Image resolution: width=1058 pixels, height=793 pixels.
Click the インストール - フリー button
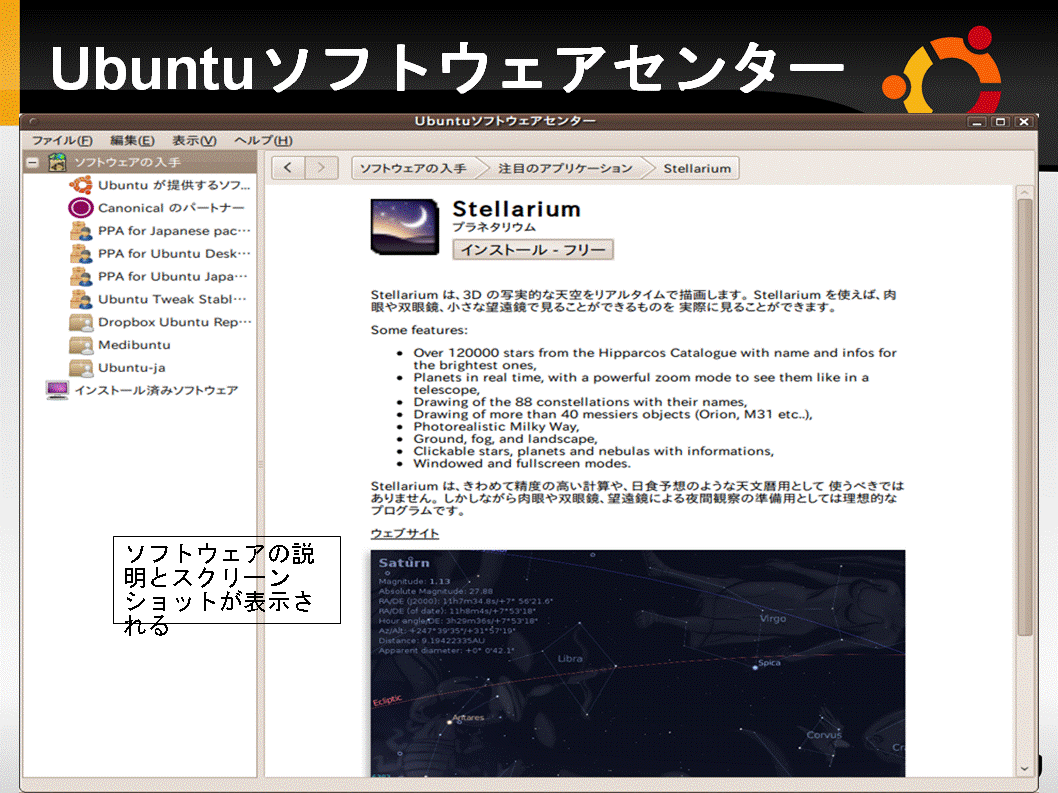click(533, 250)
